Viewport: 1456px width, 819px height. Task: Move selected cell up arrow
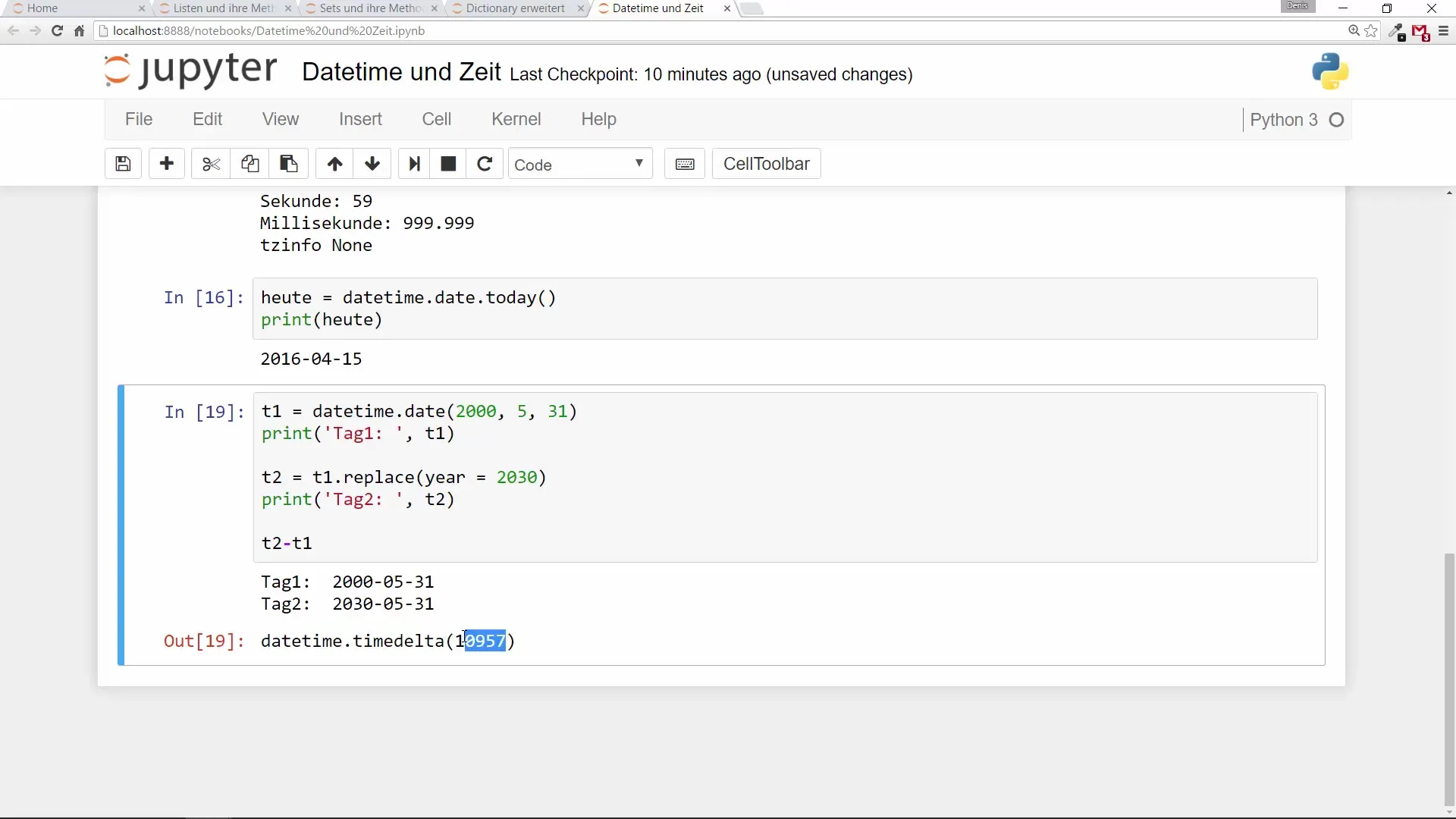click(334, 164)
